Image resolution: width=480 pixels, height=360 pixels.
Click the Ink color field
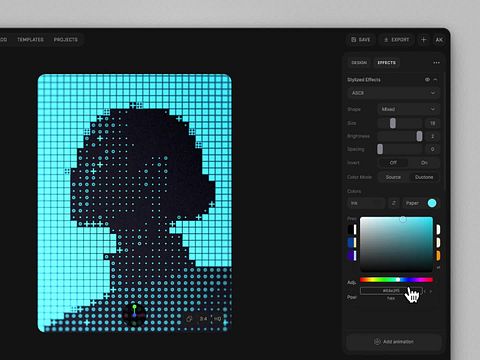pyautogui.click(x=366, y=203)
